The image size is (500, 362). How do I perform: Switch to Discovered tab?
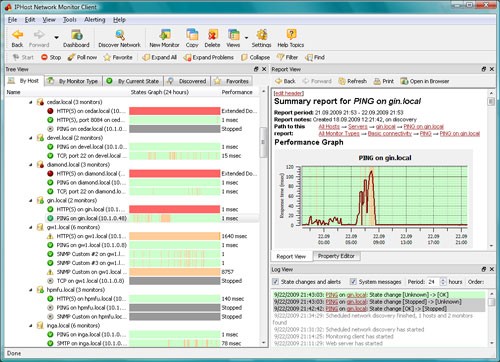(x=187, y=81)
